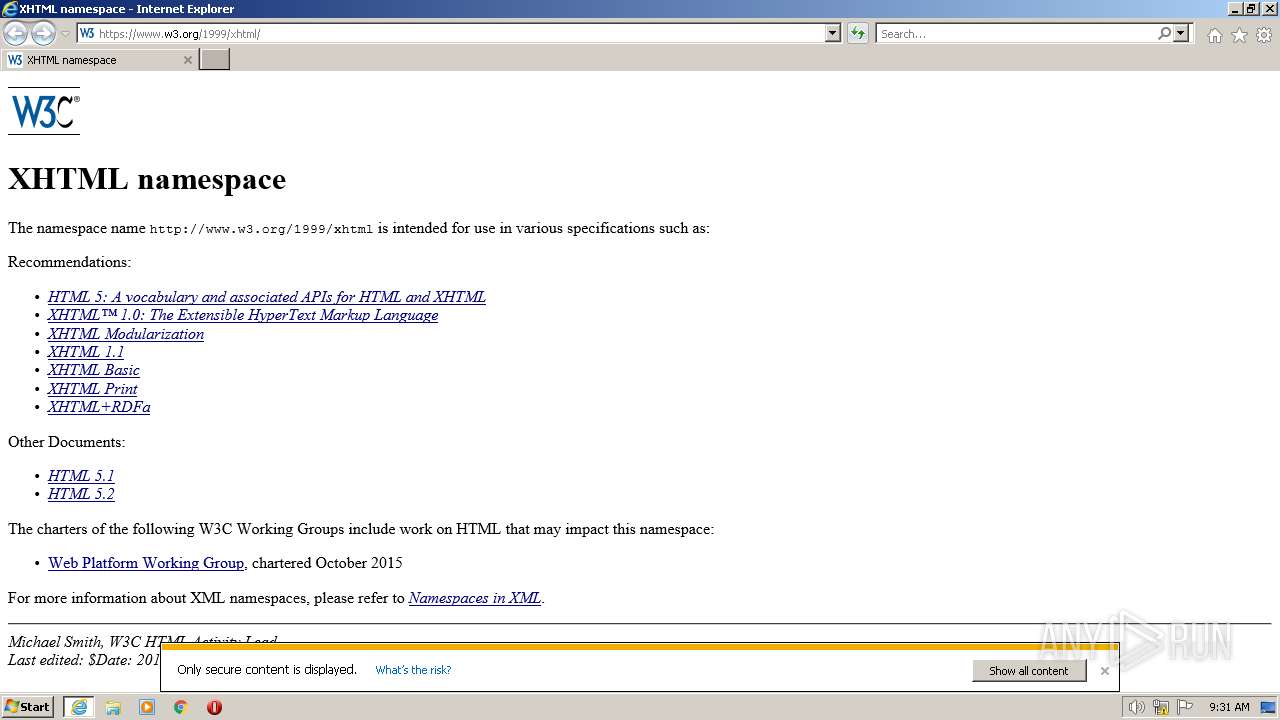Open the Tools gear icon
The image size is (1280, 720).
point(1264,35)
